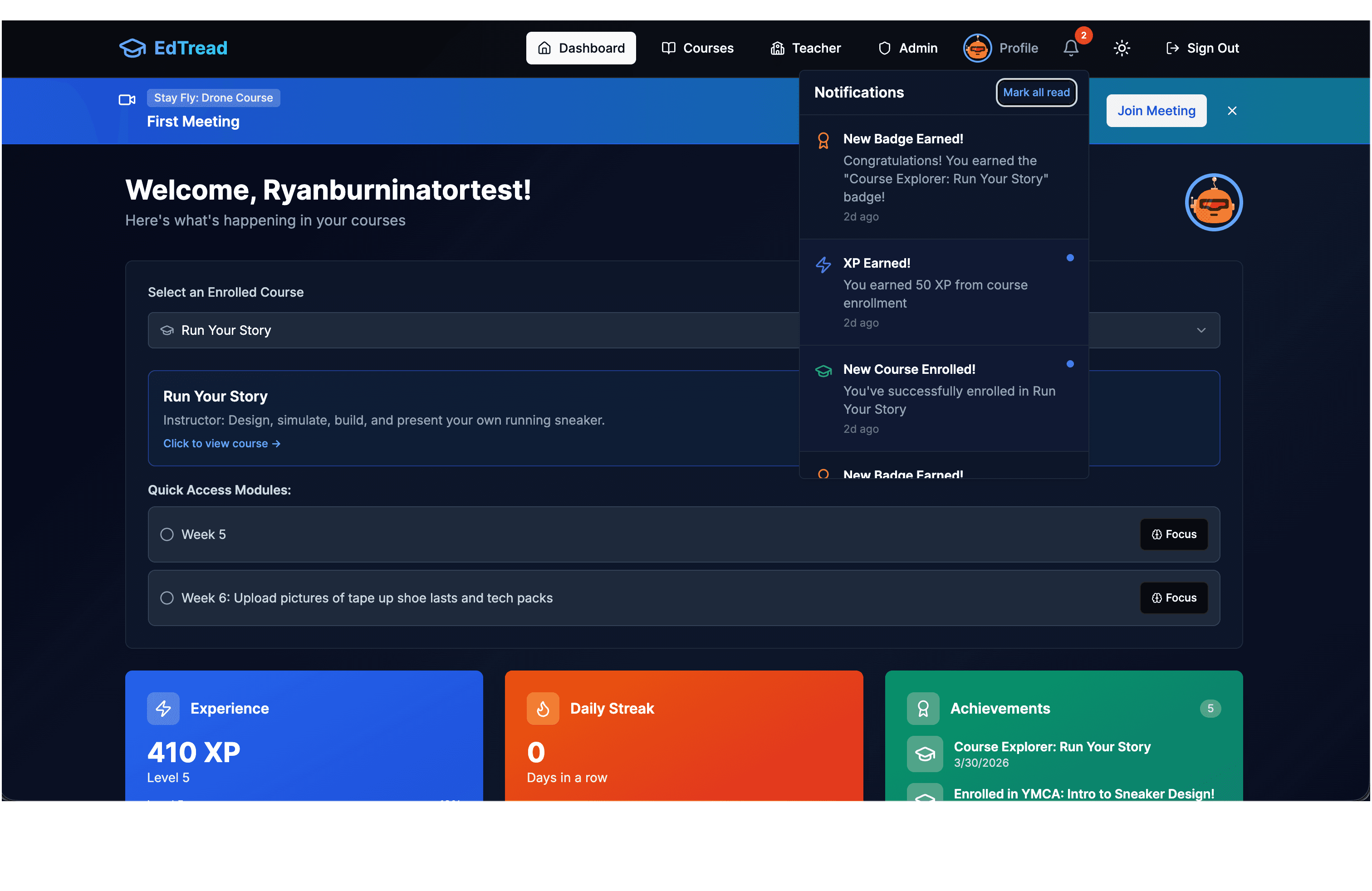Click the Daily Streak flame icon
This screenshot has width=1372, height=891.
[543, 708]
